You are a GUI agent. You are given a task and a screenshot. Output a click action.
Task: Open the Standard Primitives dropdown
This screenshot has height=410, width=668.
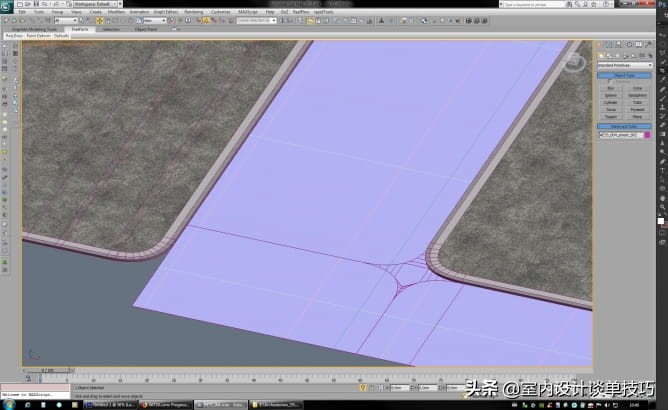click(624, 66)
